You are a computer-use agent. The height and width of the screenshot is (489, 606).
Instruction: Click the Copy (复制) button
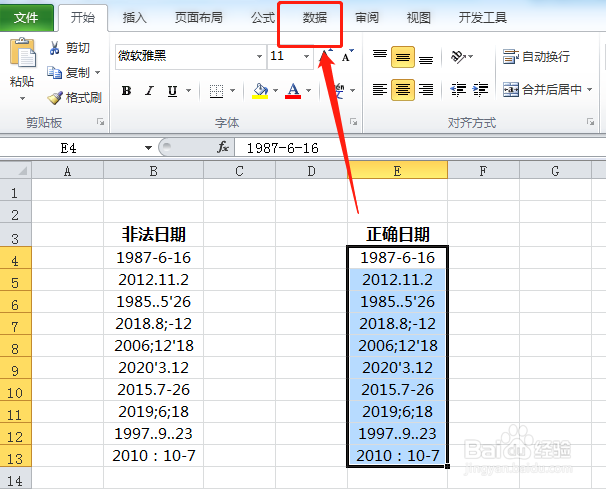[68, 72]
